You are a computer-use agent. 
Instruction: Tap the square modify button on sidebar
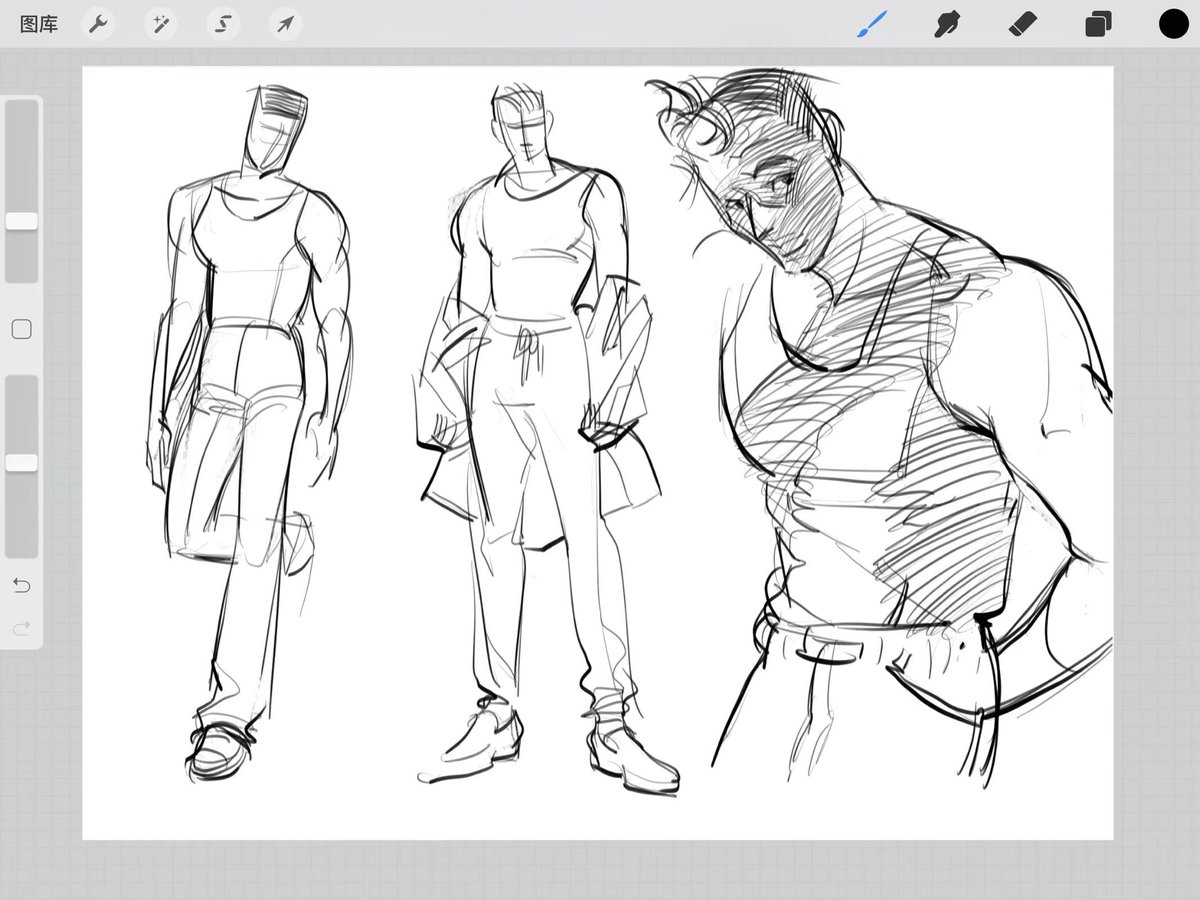pos(21,329)
